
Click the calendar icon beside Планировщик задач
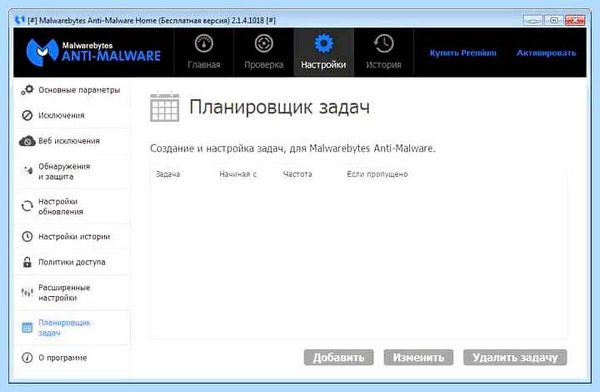[27, 328]
